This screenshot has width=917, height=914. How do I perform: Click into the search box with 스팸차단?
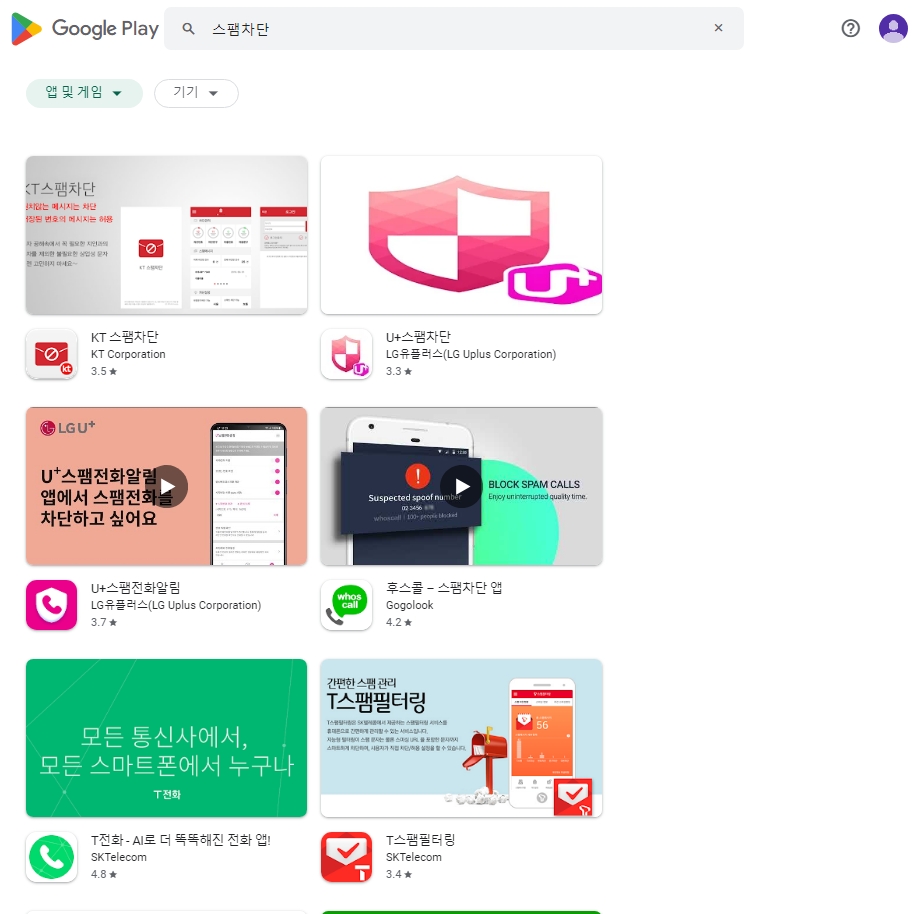(456, 28)
